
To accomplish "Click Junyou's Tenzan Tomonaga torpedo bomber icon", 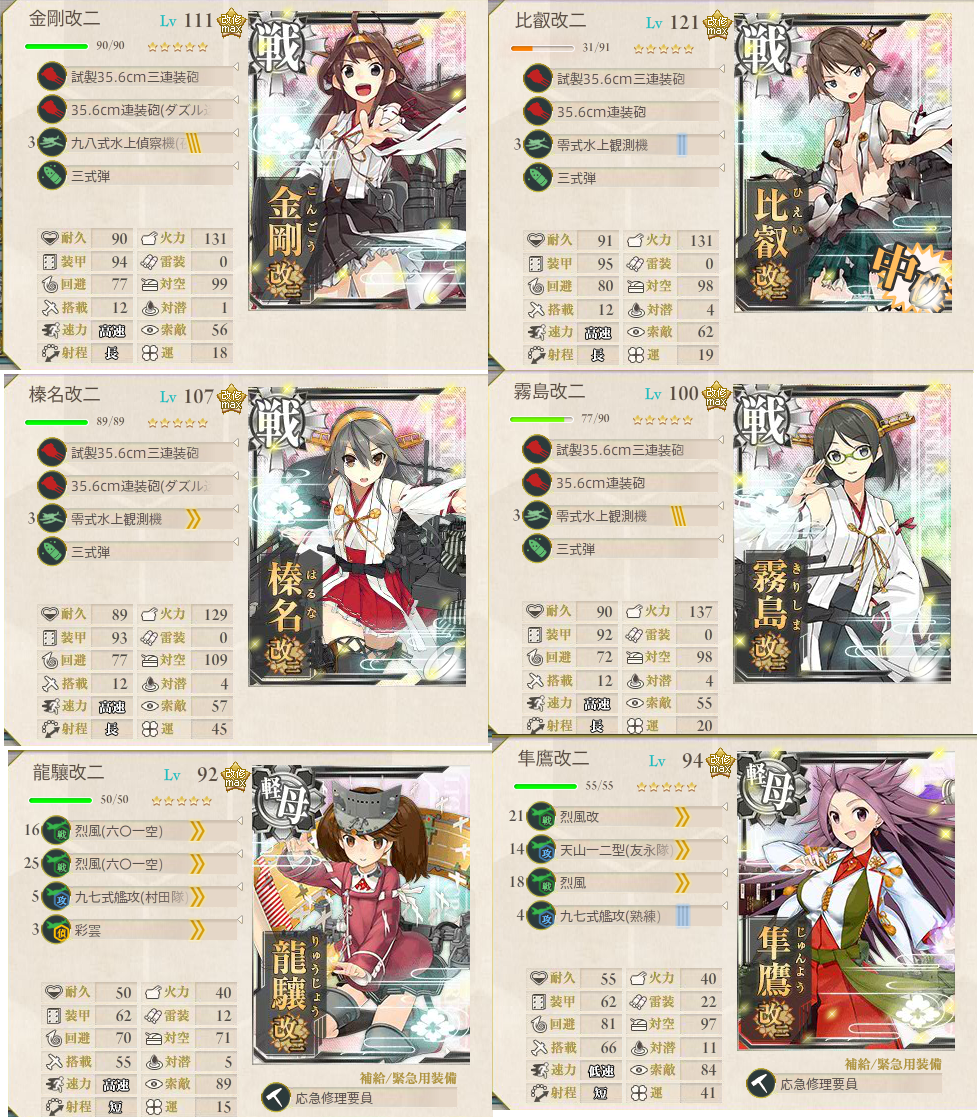I will (542, 849).
